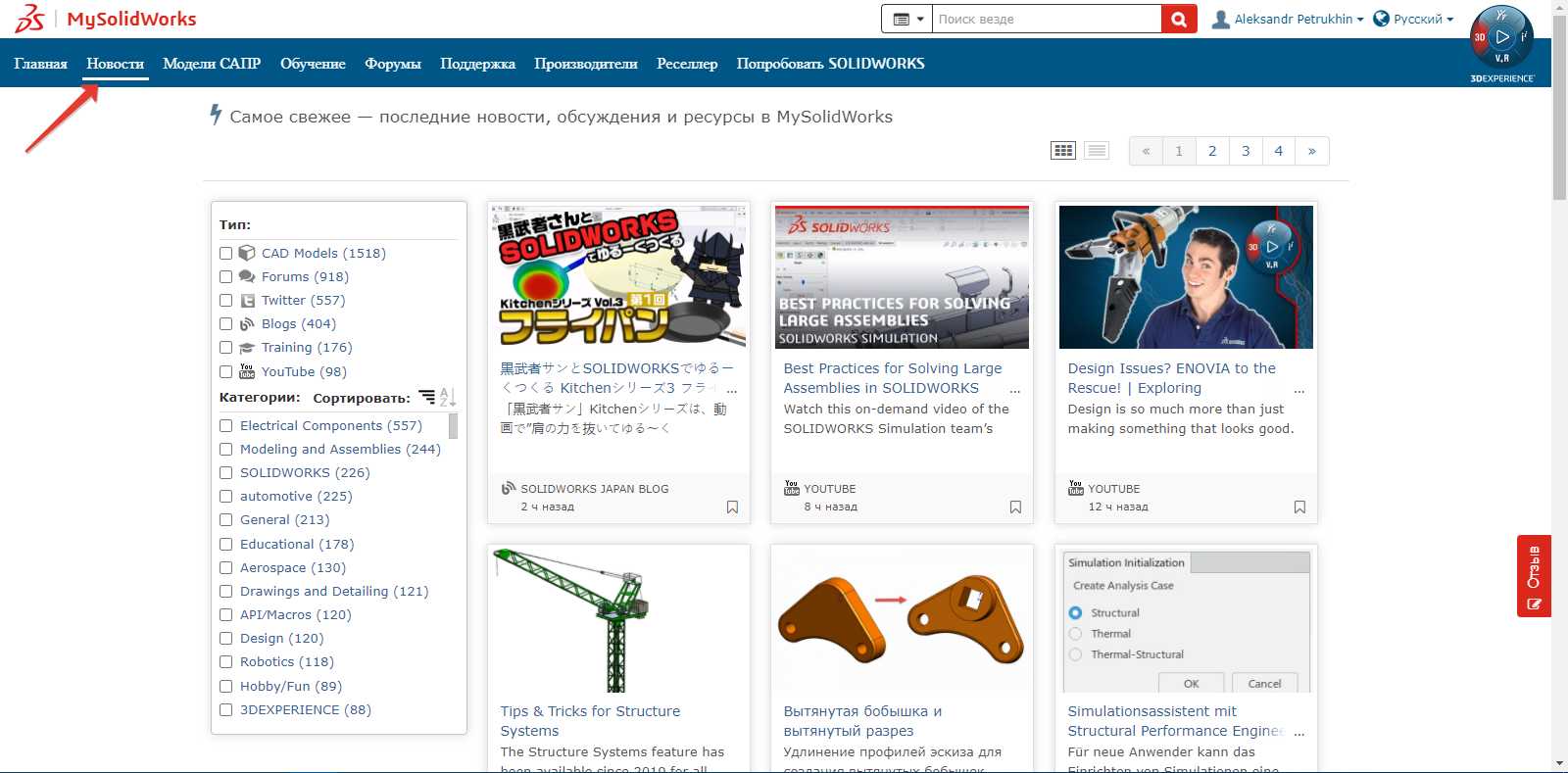
Task: Open the search scope dropdown
Action: click(x=907, y=19)
